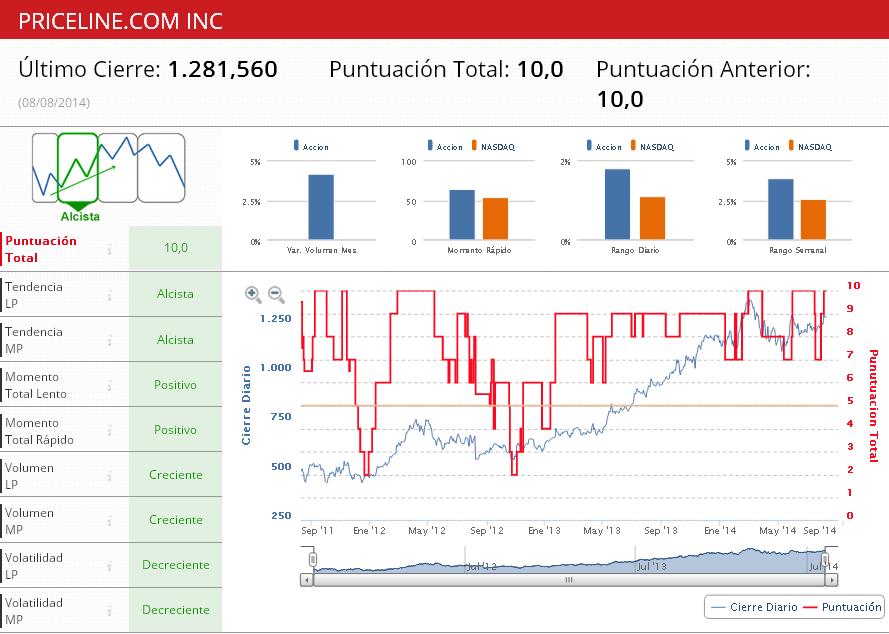Select the Volumen LP row label
This screenshot has height=634, width=889.
click(29, 476)
